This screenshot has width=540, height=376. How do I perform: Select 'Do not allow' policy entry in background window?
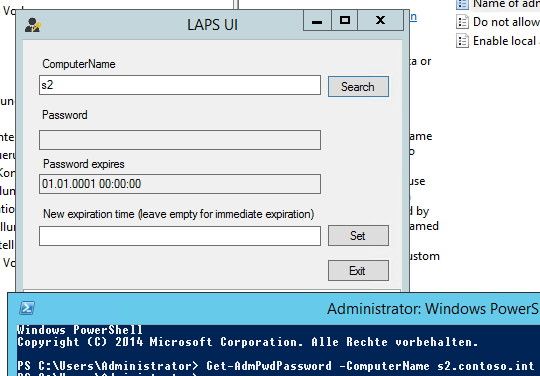click(498, 22)
